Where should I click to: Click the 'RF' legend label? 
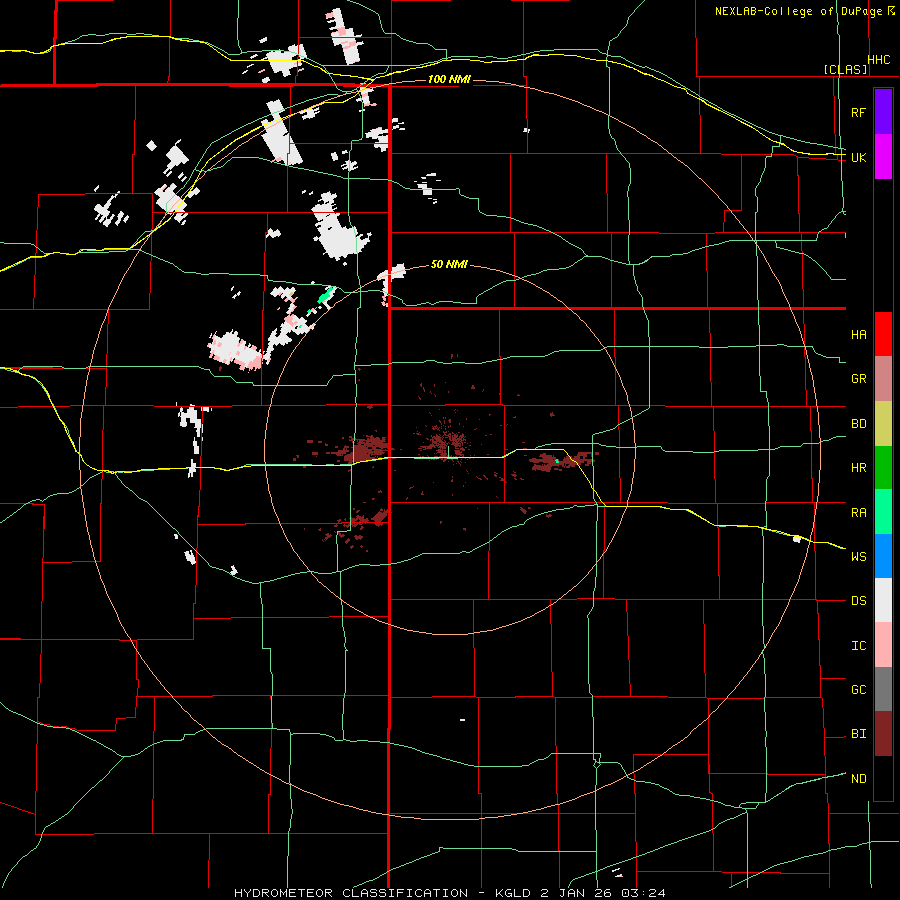pos(858,112)
